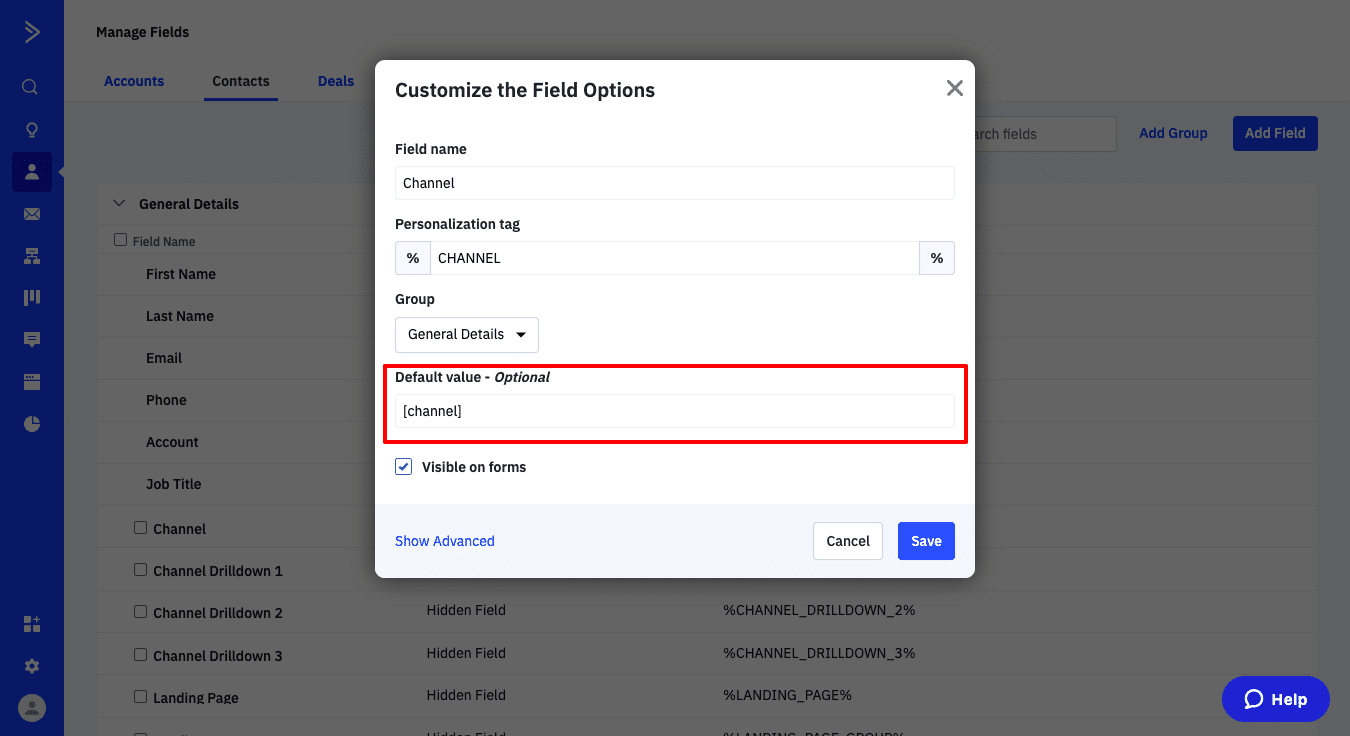Cancel the Customize Field dialog
Screen dimensions: 1350x736
(848, 541)
